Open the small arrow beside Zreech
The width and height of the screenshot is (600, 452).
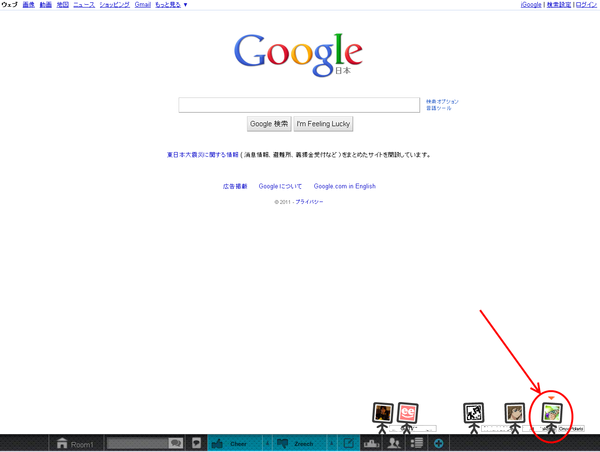click(x=331, y=443)
